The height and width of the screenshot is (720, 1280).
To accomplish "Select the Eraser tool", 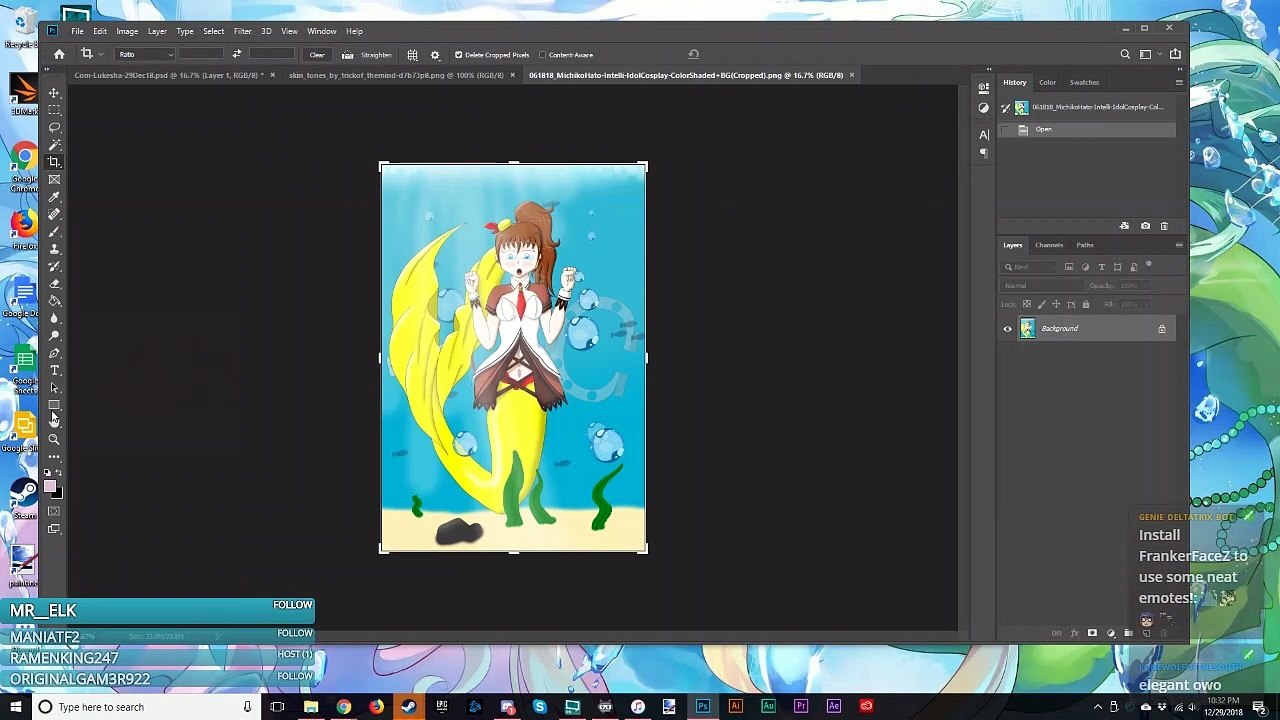I will point(54,283).
